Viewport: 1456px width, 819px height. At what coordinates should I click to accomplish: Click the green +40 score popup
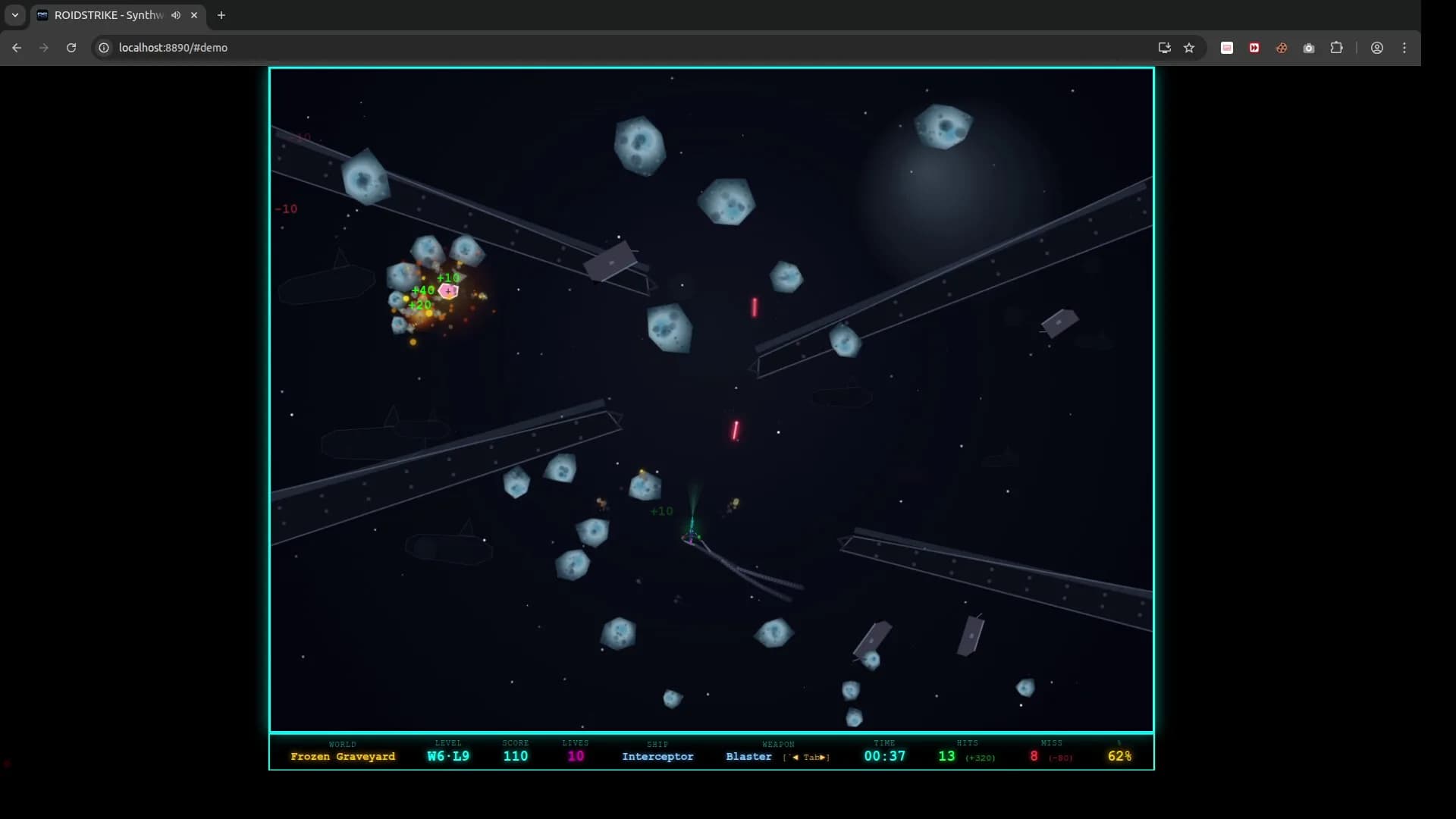[x=422, y=290]
